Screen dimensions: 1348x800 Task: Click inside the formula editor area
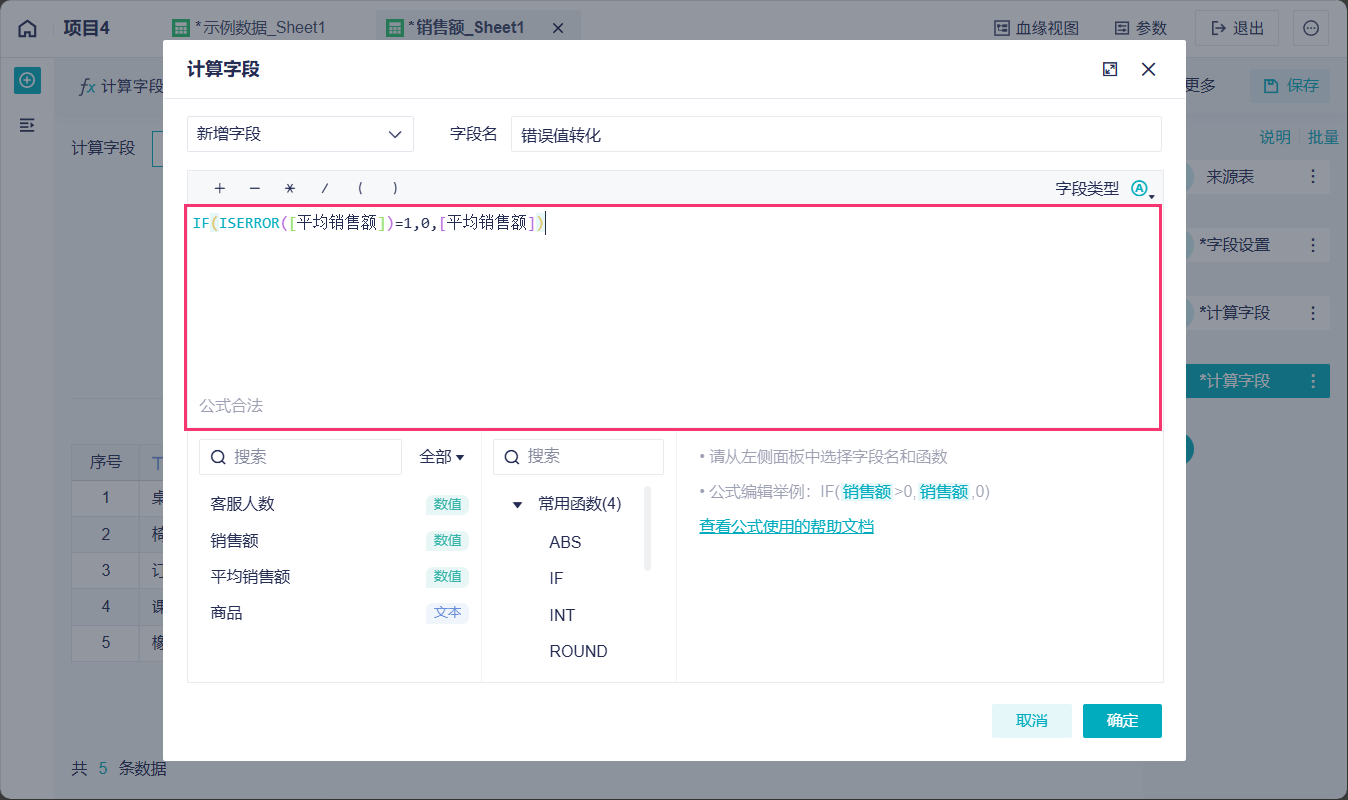coord(674,317)
